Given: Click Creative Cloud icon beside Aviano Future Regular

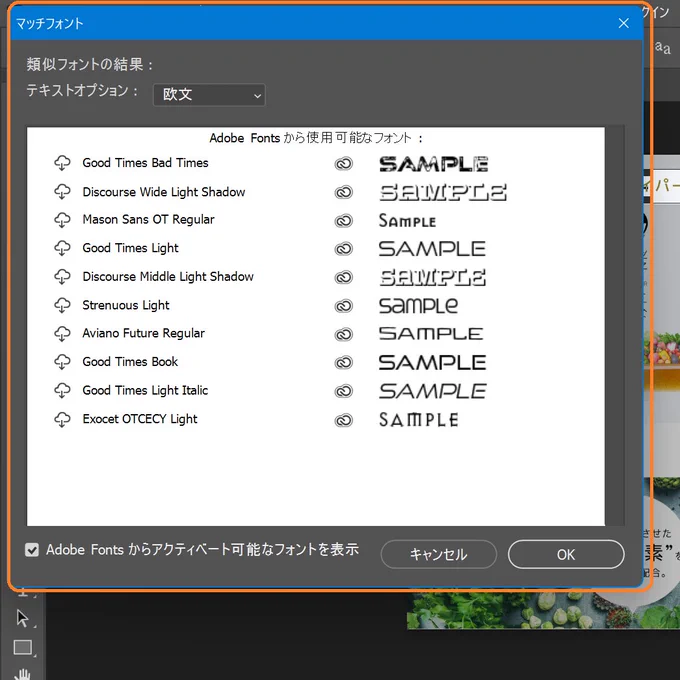Looking at the screenshot, I should (343, 334).
